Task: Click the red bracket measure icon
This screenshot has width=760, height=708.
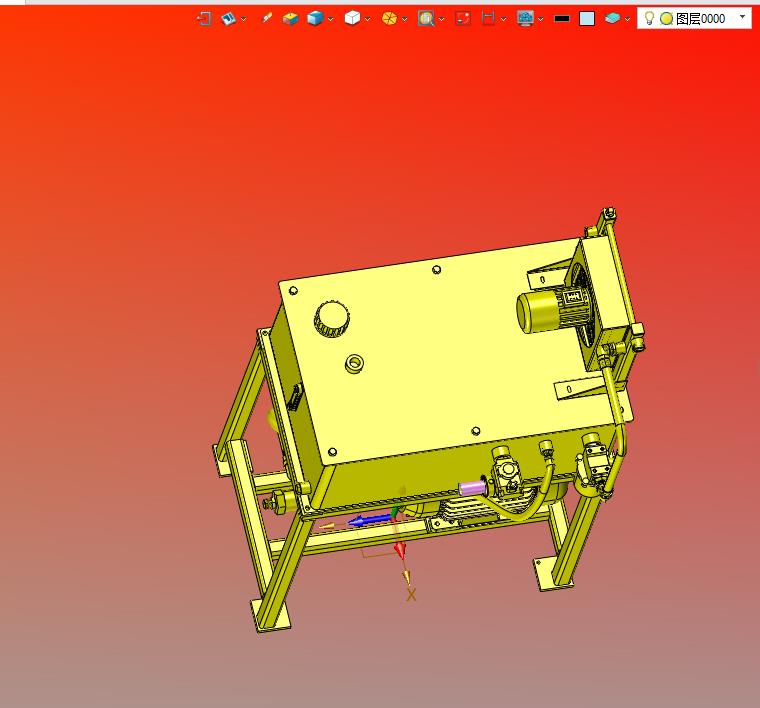Action: click(x=489, y=18)
